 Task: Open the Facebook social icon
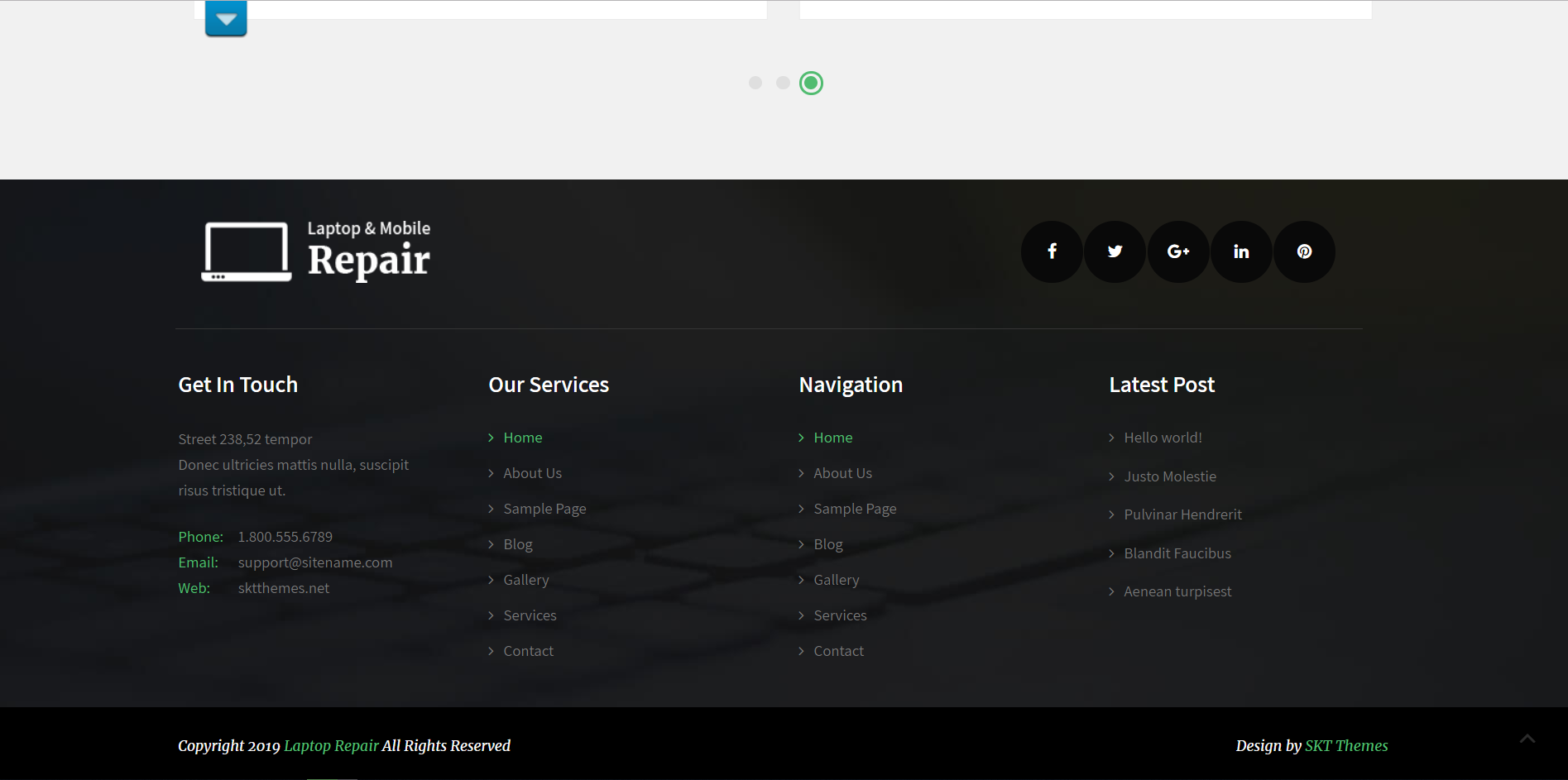point(1052,251)
